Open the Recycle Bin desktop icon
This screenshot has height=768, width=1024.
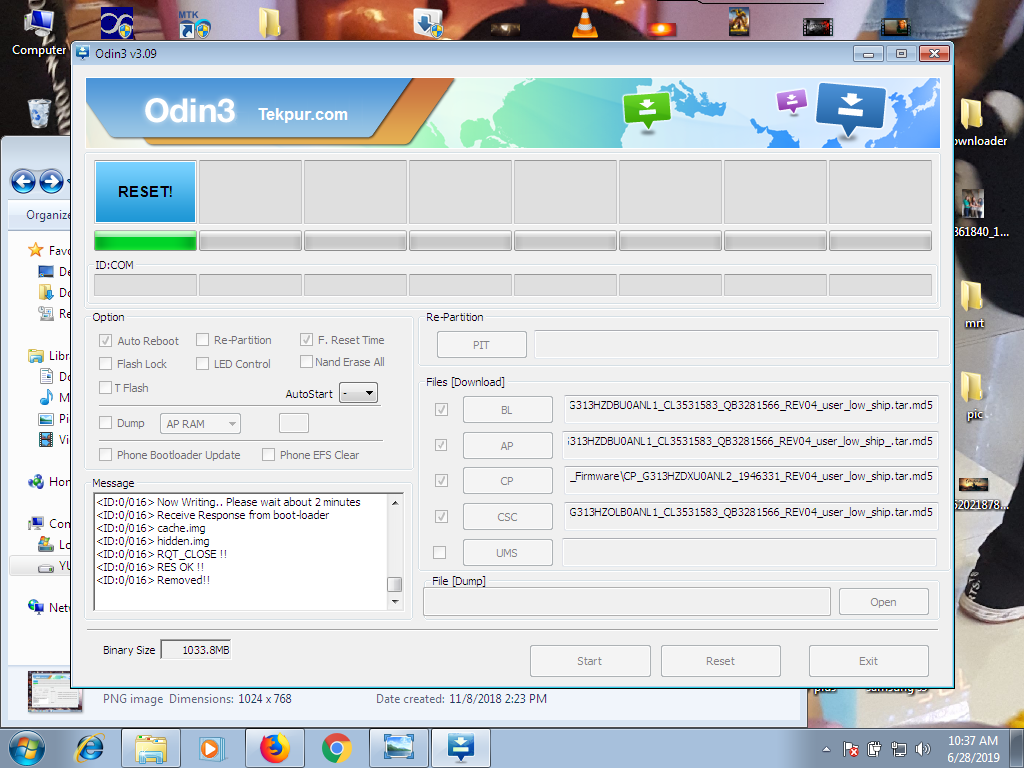point(39,113)
